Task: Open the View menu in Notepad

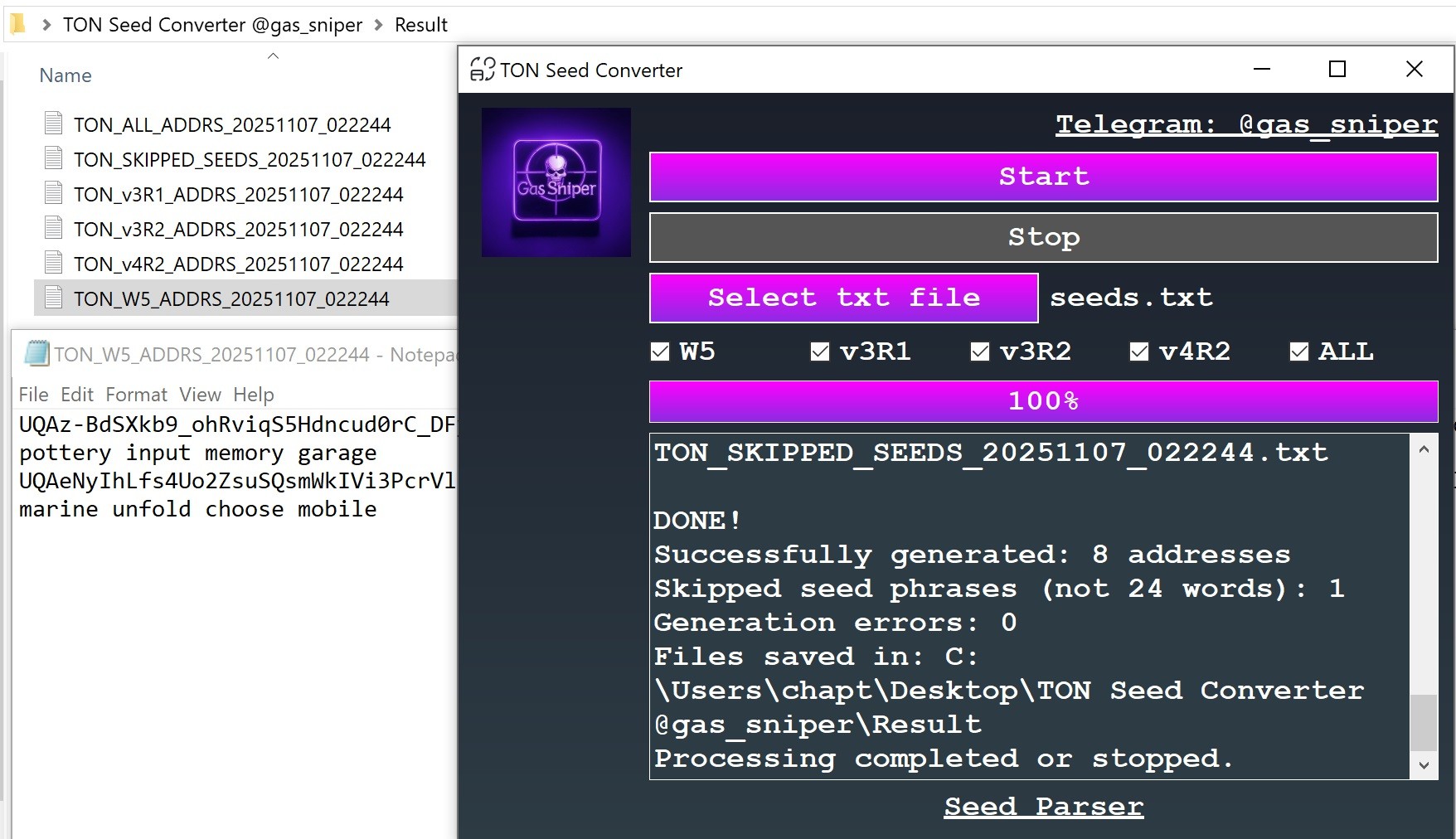Action: [200, 395]
